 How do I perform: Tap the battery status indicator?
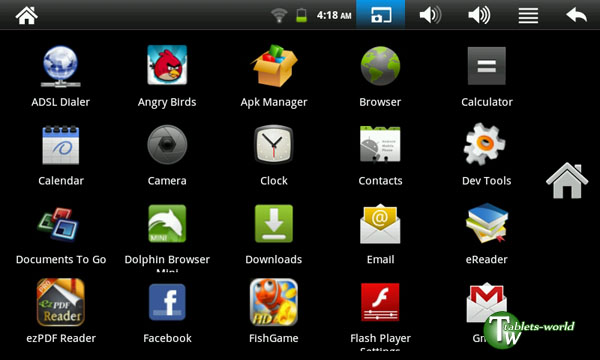tap(302, 15)
